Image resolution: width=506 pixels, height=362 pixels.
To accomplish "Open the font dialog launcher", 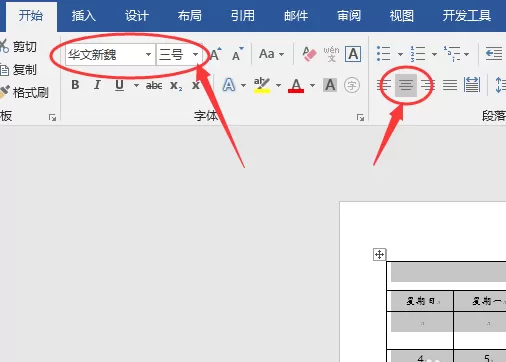I will 360,117.
